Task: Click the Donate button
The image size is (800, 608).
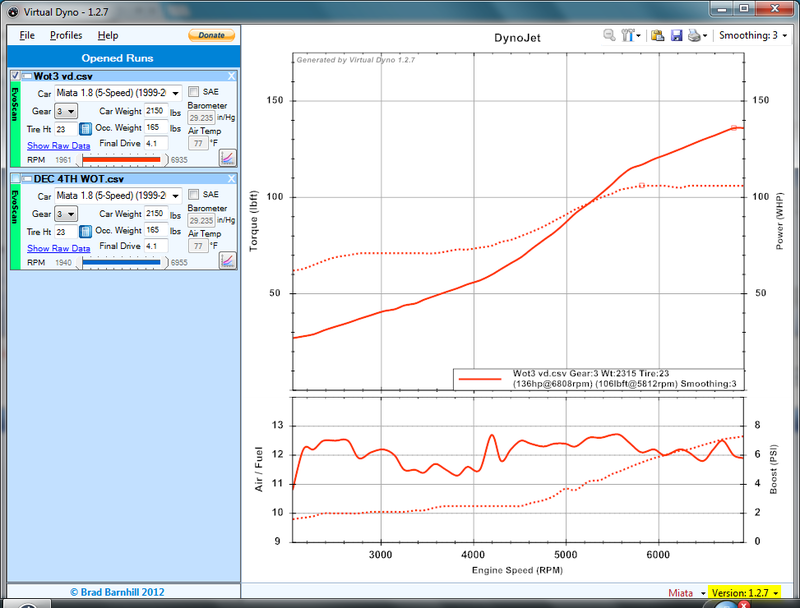Action: [211, 35]
